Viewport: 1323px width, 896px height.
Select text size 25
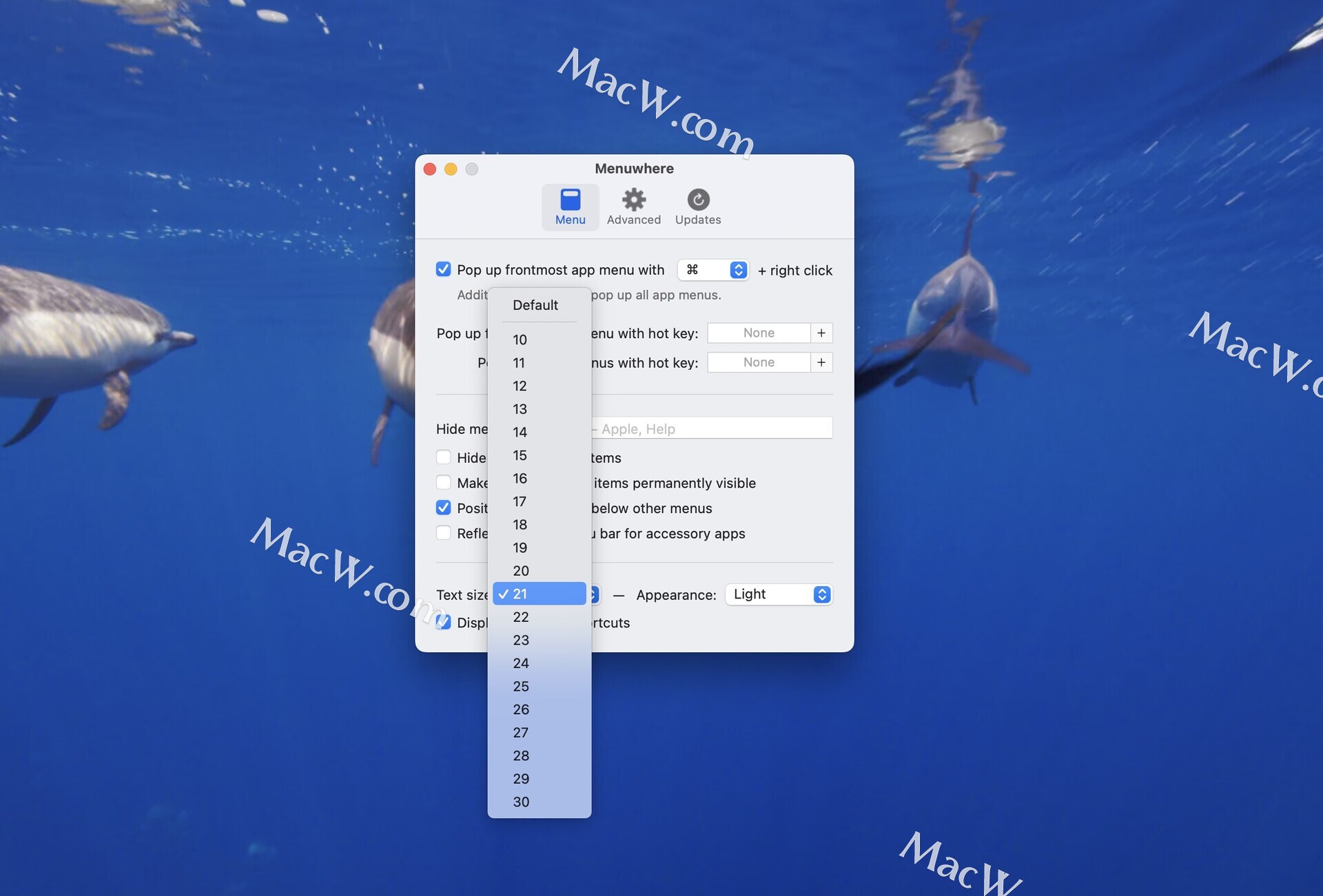(x=540, y=687)
